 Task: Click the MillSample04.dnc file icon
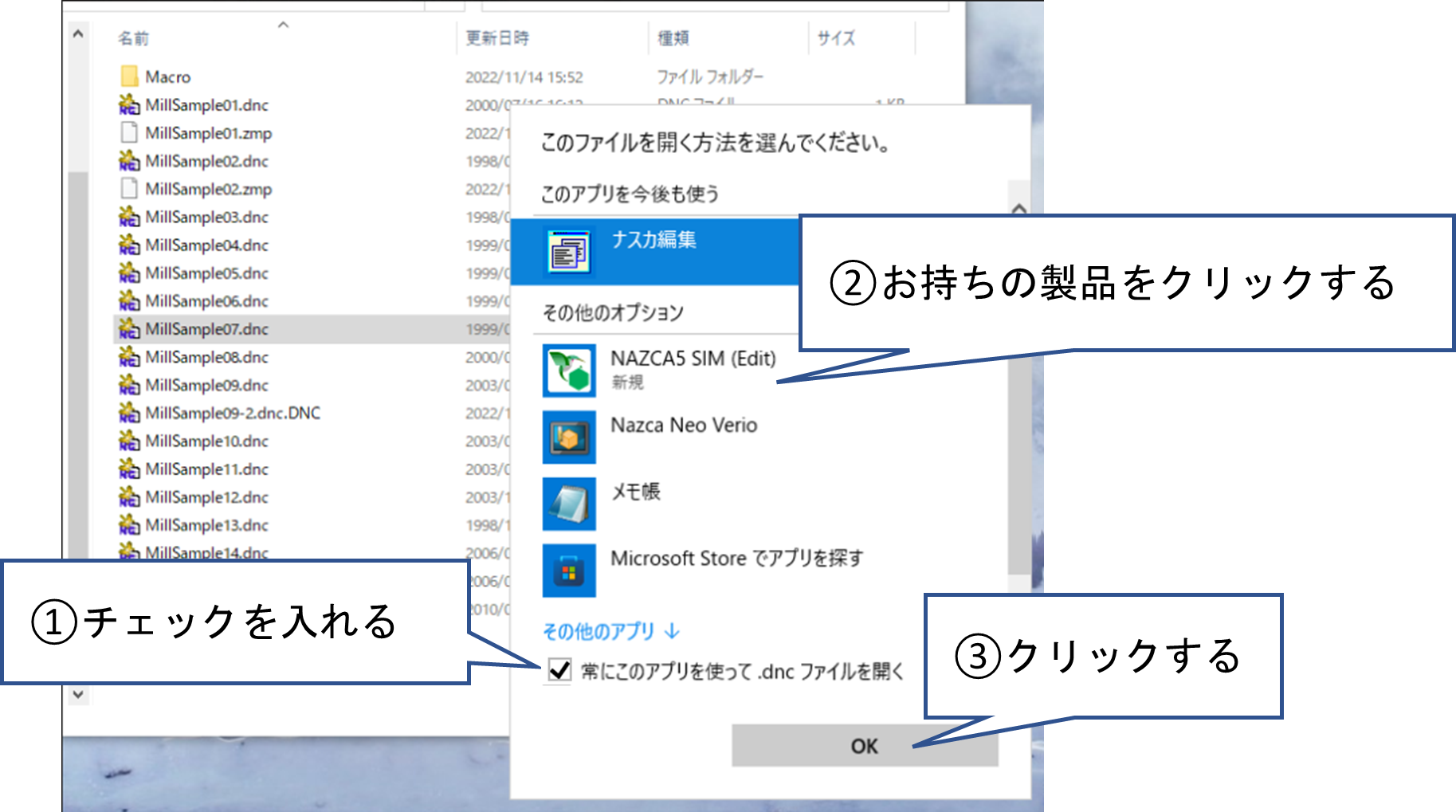[129, 245]
